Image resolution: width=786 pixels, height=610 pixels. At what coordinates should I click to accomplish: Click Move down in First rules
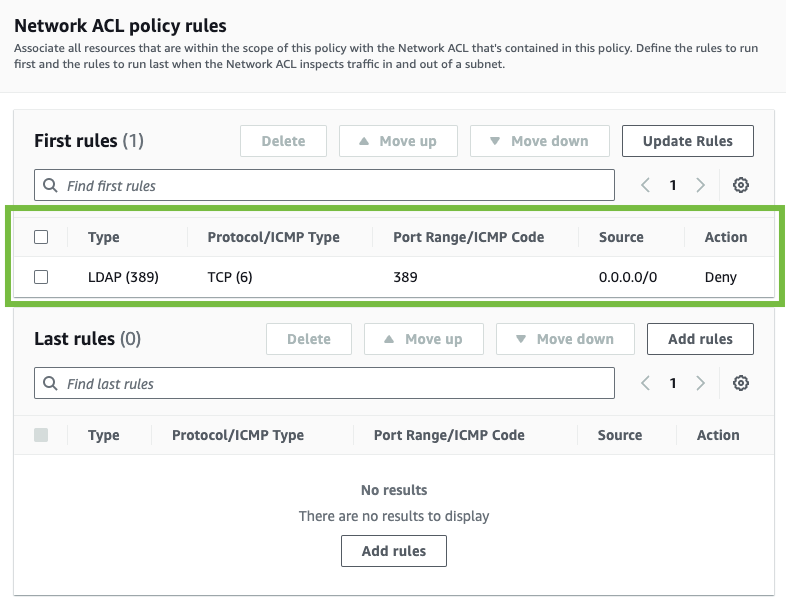point(539,141)
